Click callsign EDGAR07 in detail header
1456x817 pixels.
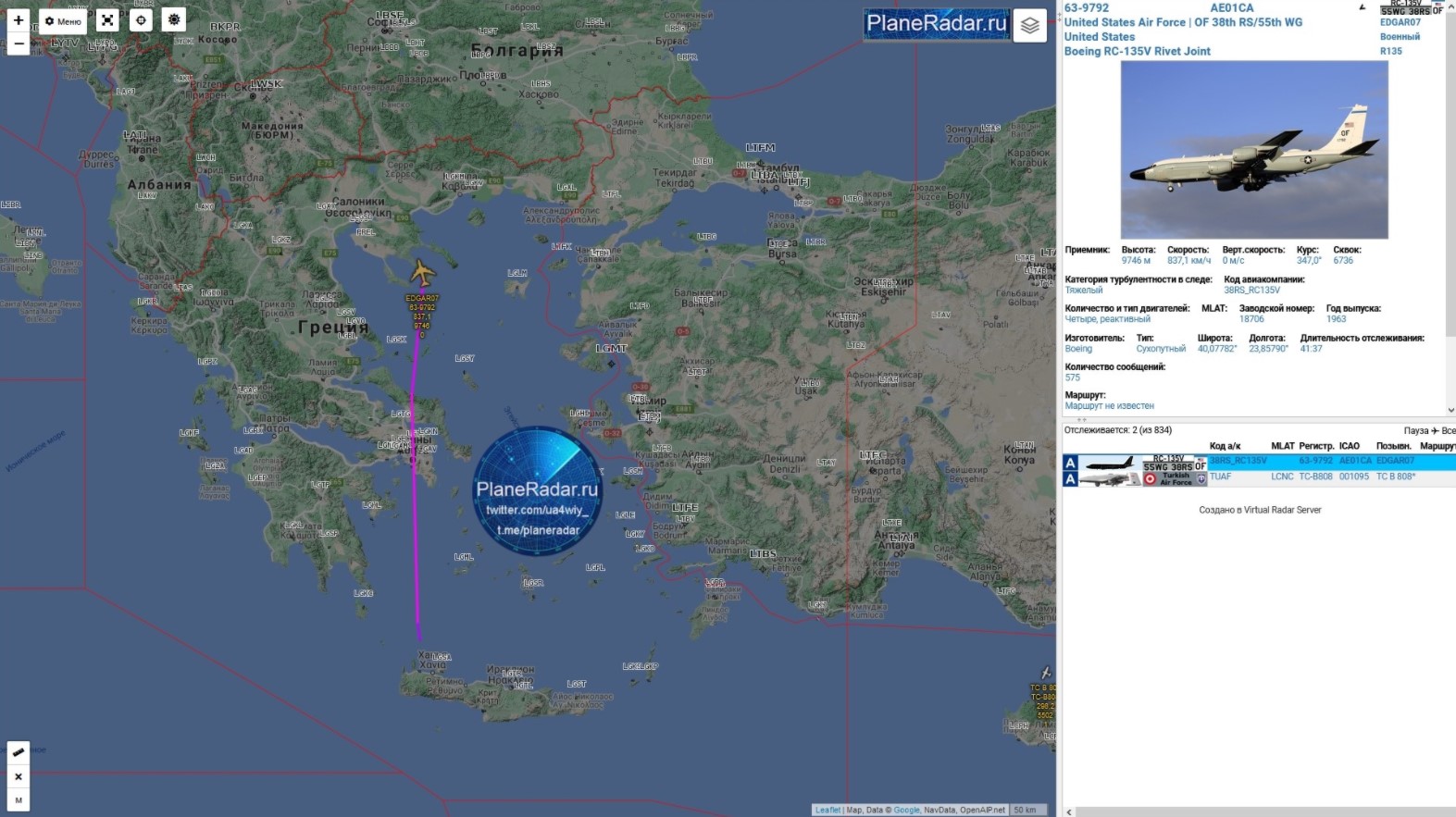coord(1400,22)
